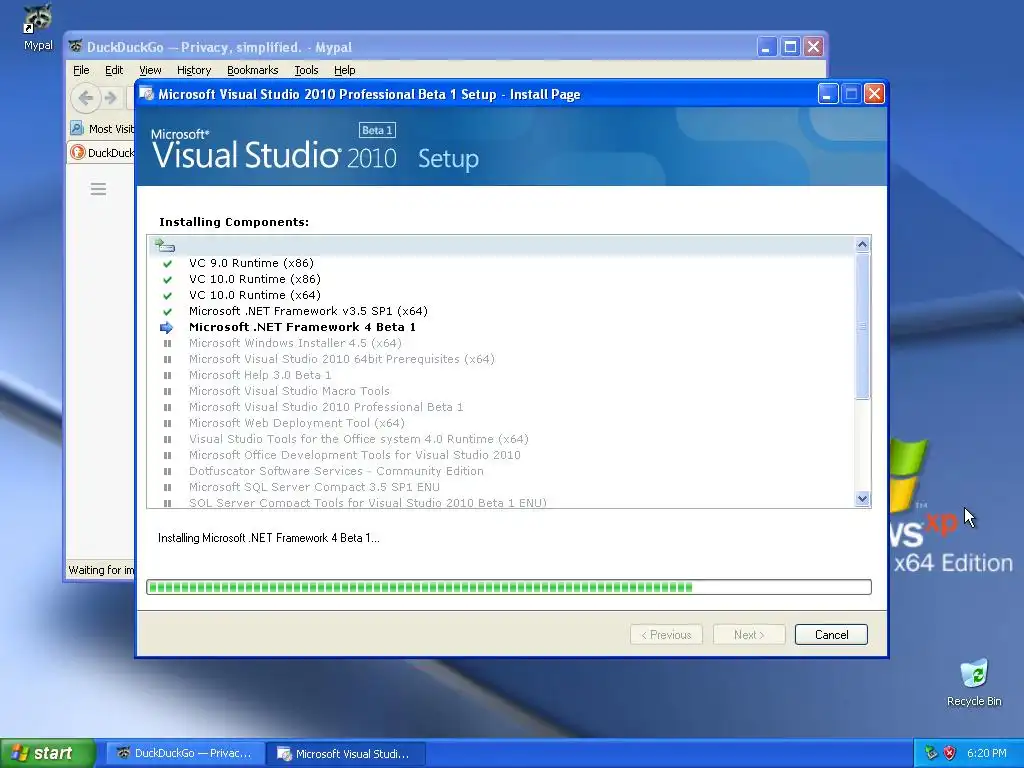Open the Edit menu in Mypal
Image resolution: width=1024 pixels, height=768 pixels.
coord(114,70)
